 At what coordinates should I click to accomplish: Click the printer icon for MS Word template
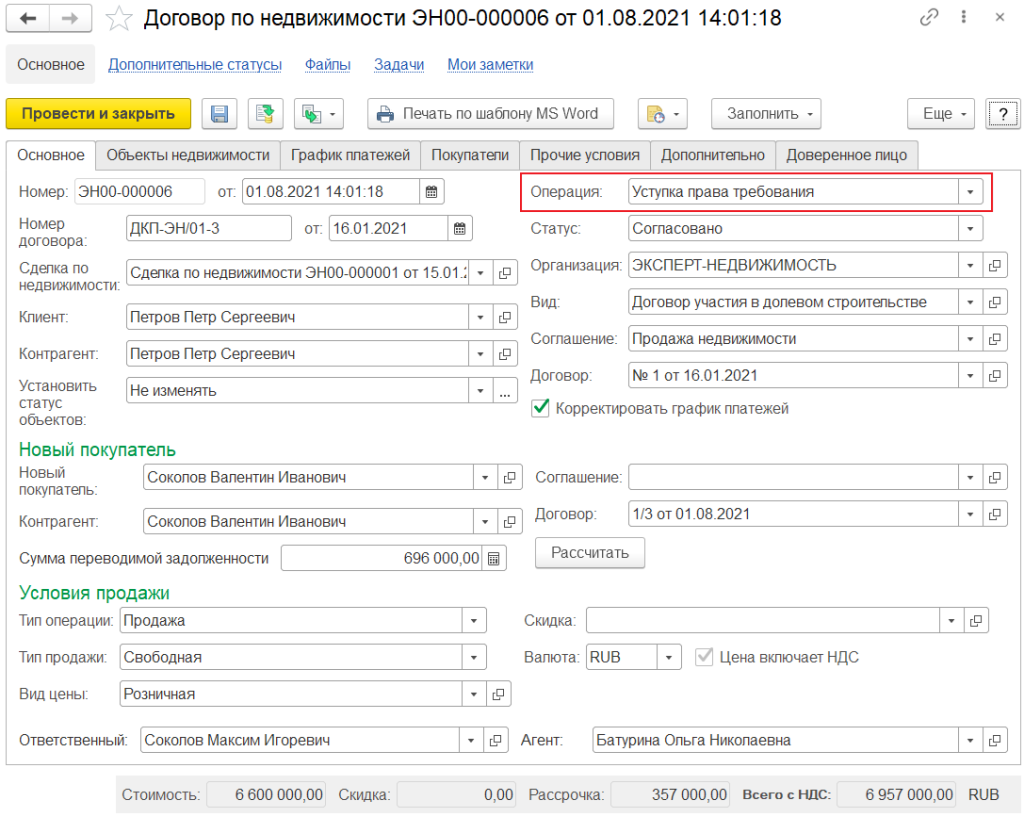pyautogui.click(x=385, y=114)
